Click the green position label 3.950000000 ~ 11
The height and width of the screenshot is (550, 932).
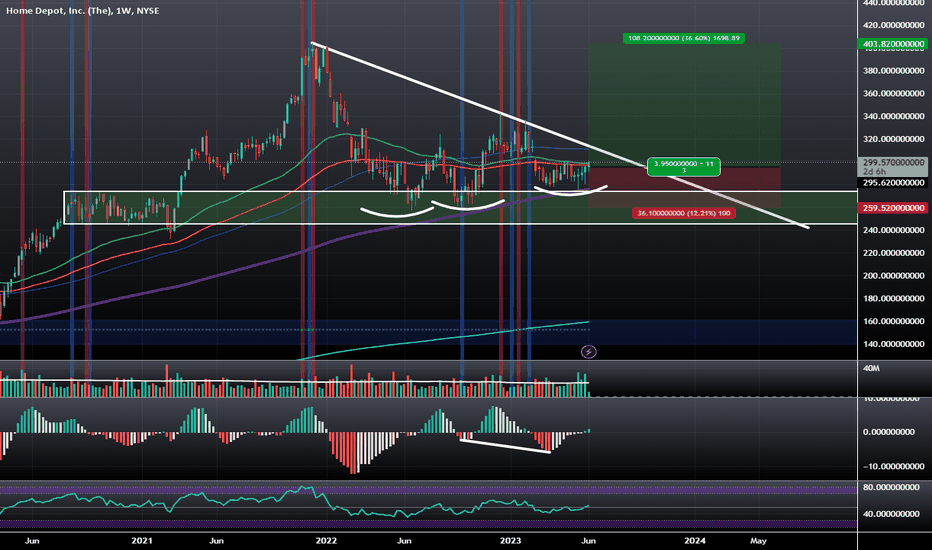(x=684, y=166)
